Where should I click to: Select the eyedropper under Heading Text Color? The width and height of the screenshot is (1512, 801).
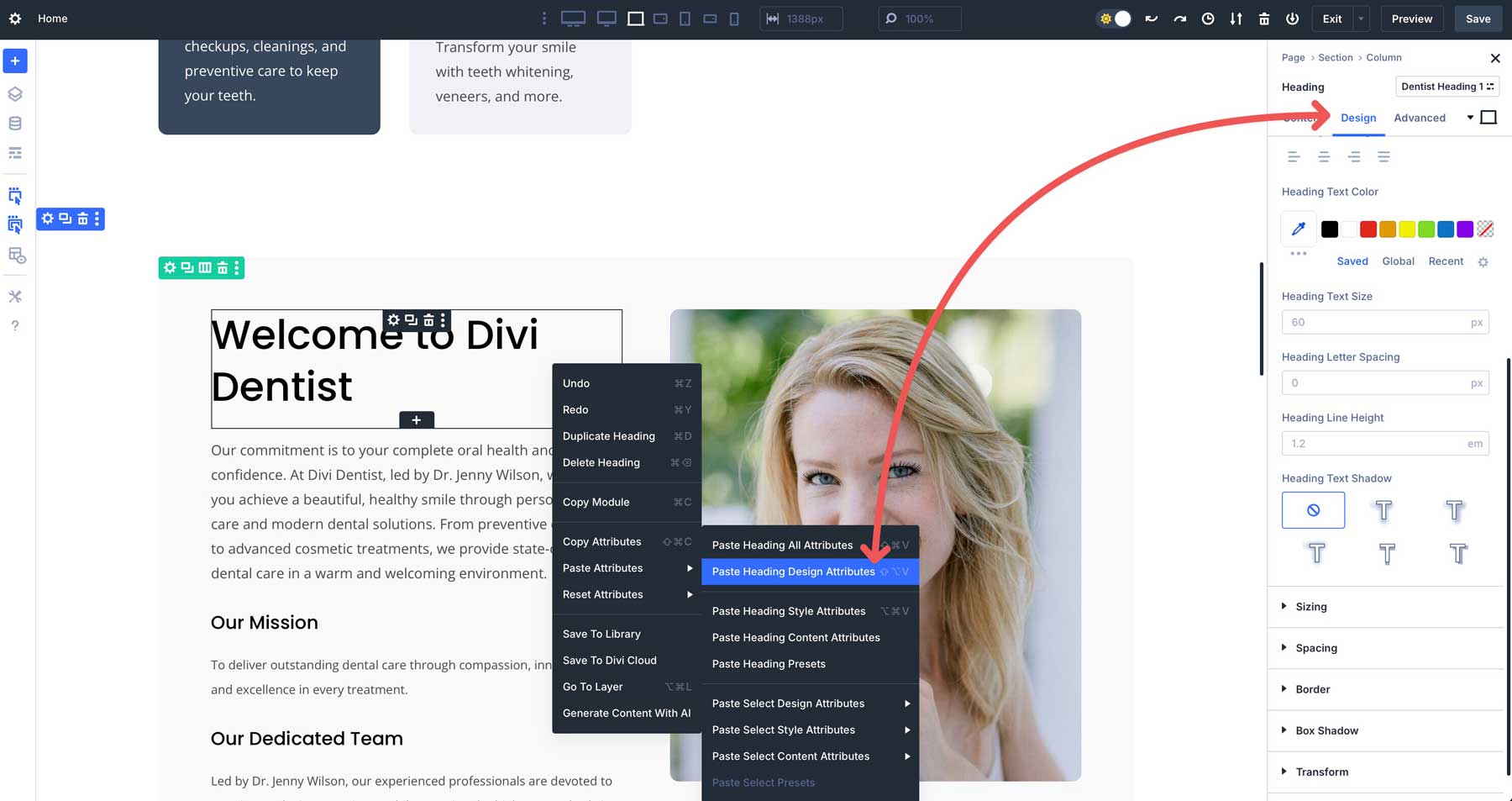point(1298,228)
